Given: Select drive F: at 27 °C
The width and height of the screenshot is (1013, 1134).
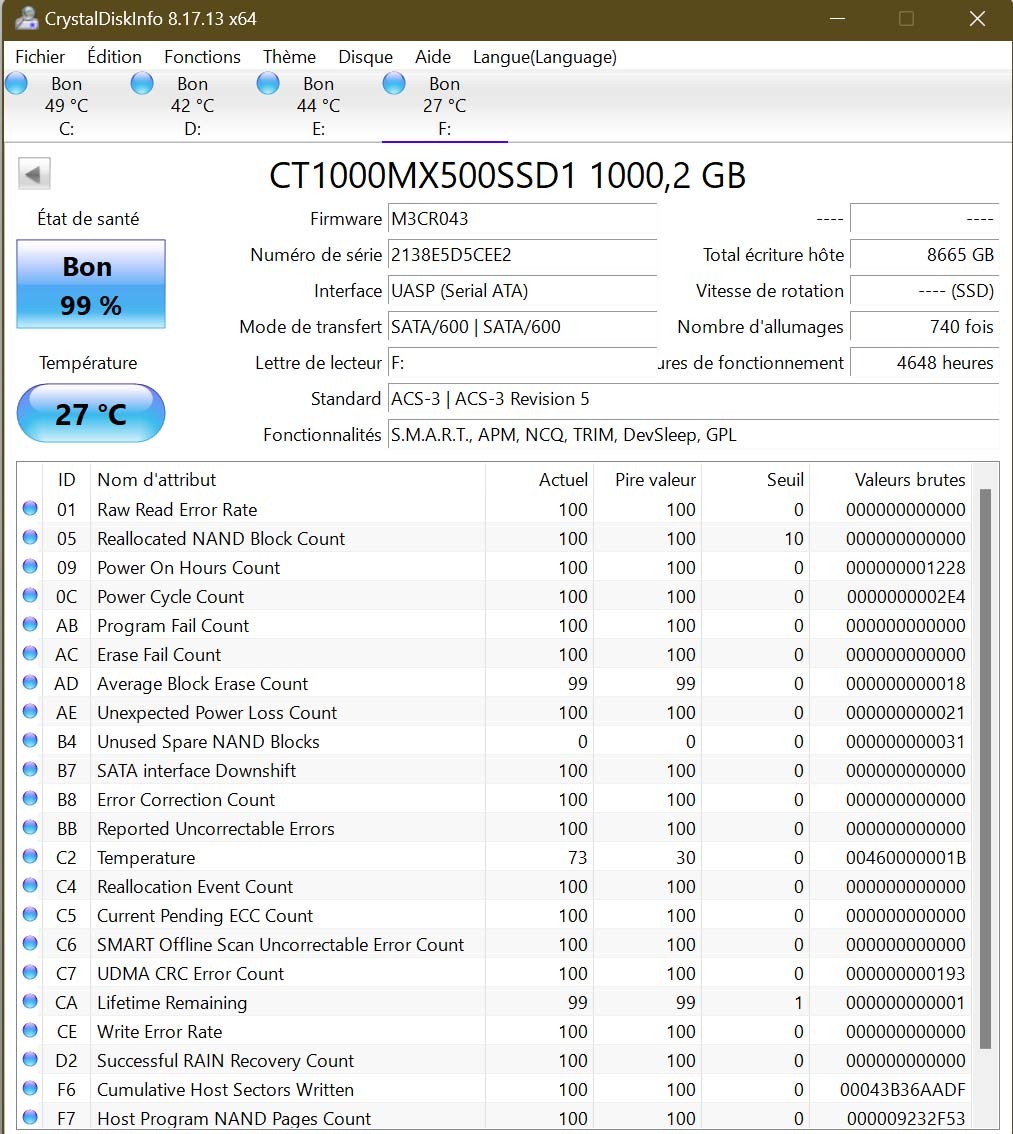Looking at the screenshot, I should (x=444, y=106).
